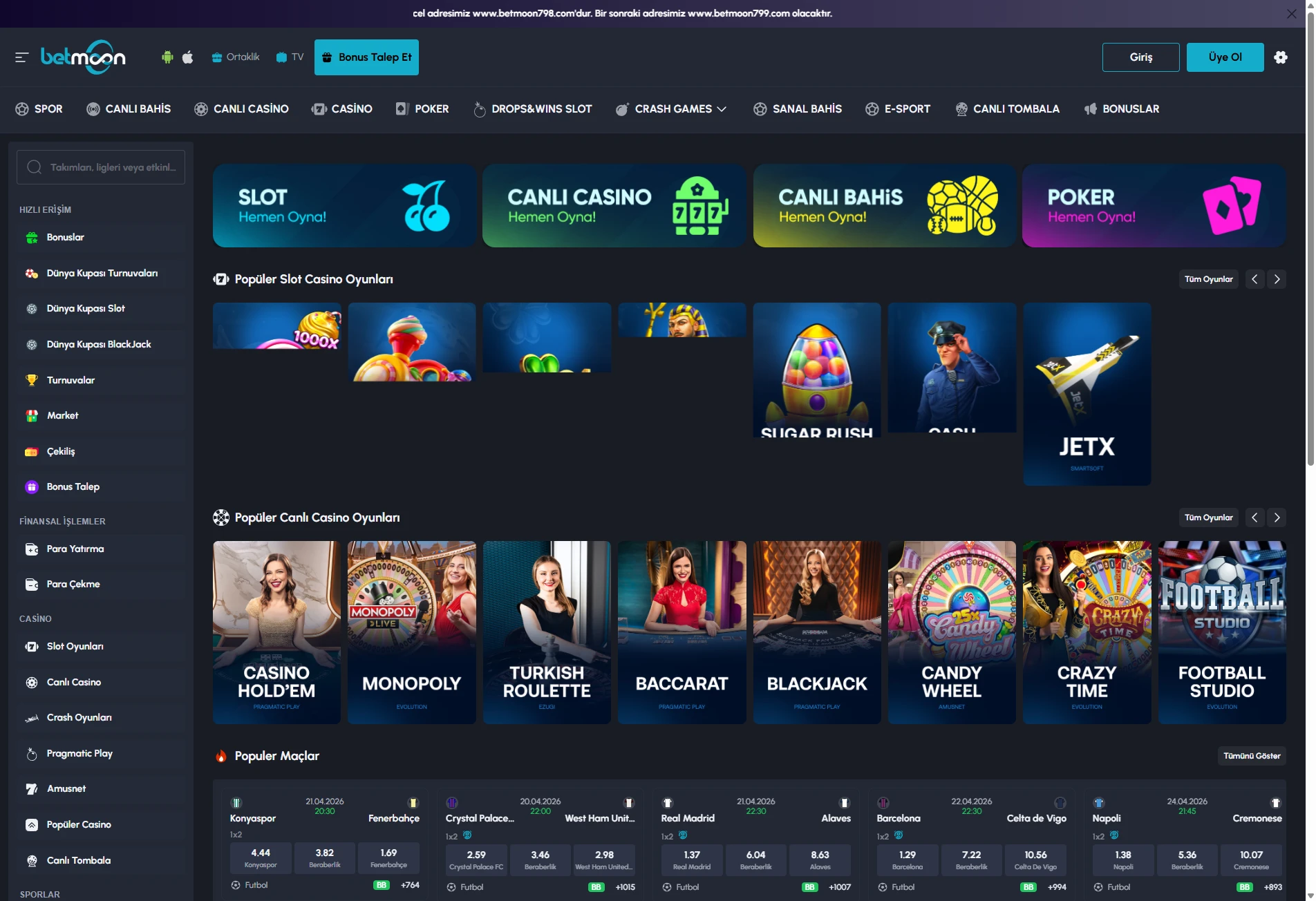Open Canlı Casino sidebar item
Screen dimensions: 1316x901
pyautogui.click(x=101, y=683)
